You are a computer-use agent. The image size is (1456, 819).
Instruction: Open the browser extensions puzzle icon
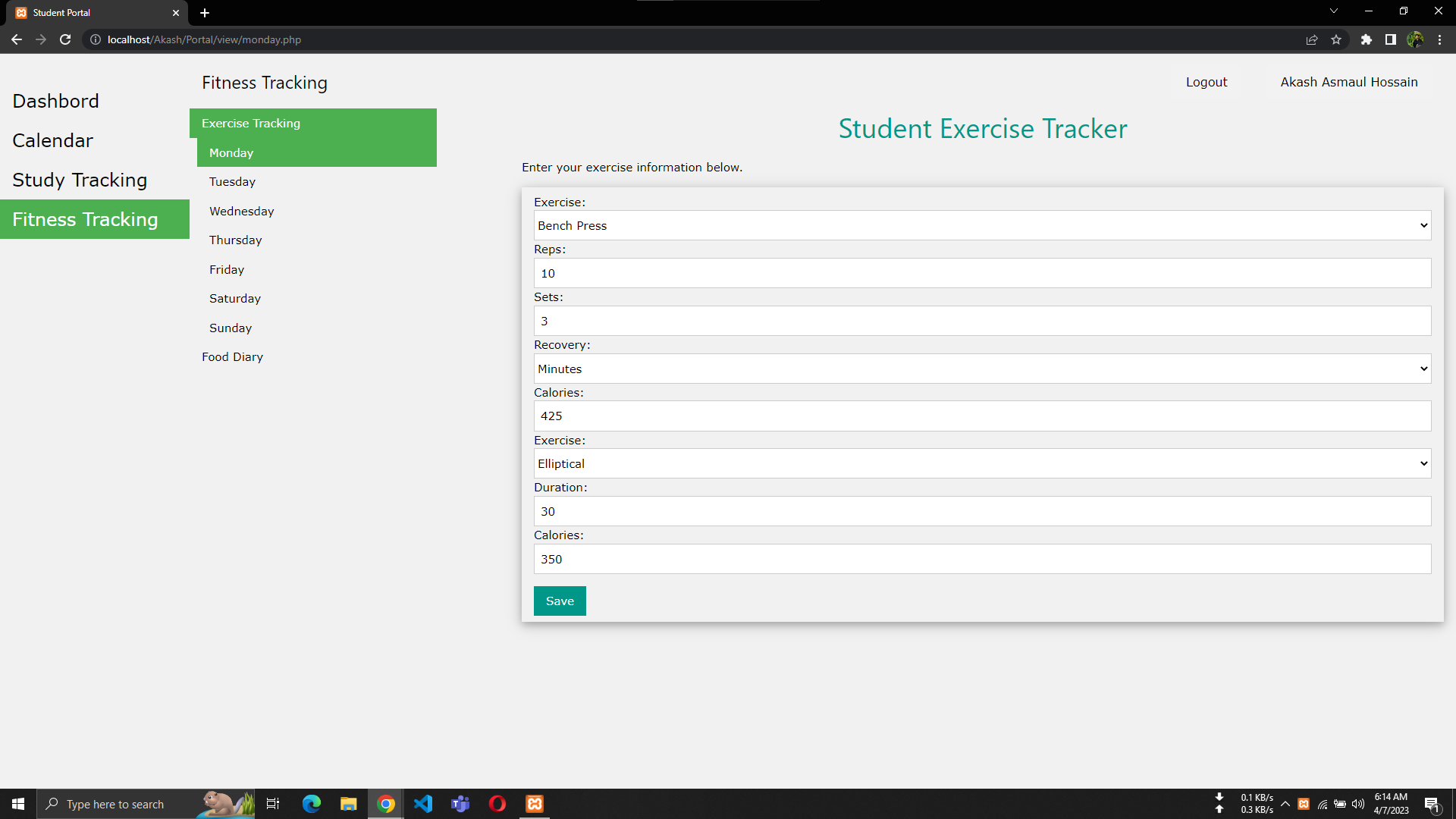click(1367, 39)
